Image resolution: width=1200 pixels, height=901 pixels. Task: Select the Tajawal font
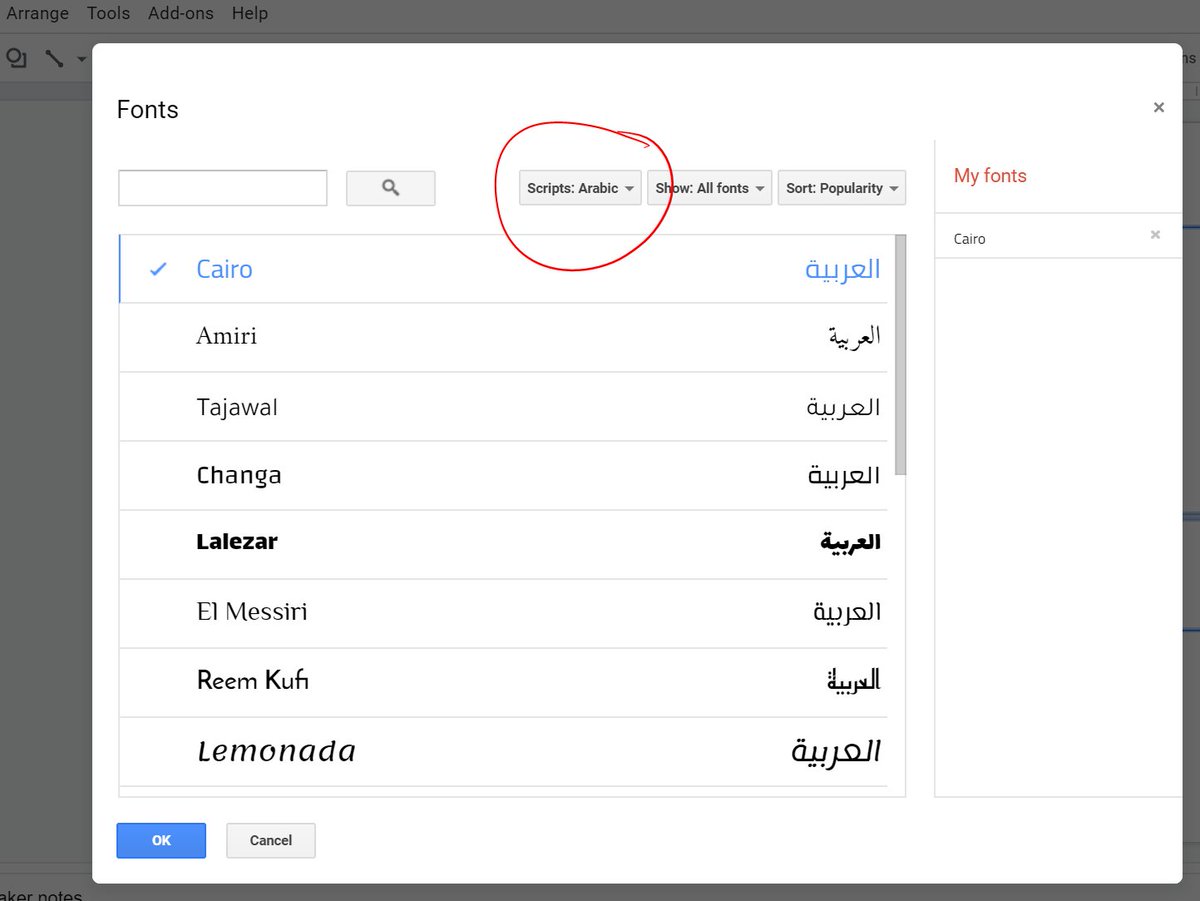[x=503, y=407]
